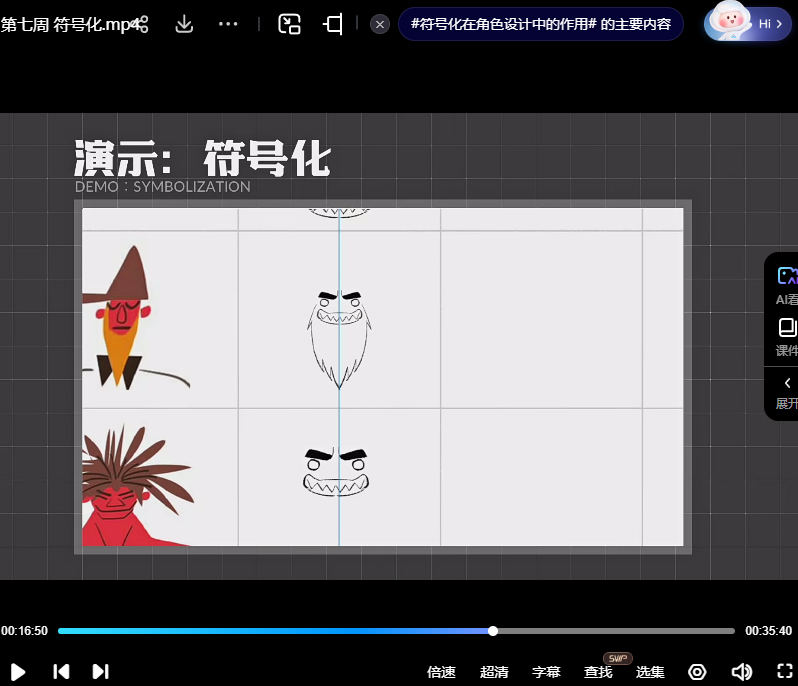The image size is (798, 686).
Task: Open the 超清 video quality menu
Action: click(x=494, y=672)
